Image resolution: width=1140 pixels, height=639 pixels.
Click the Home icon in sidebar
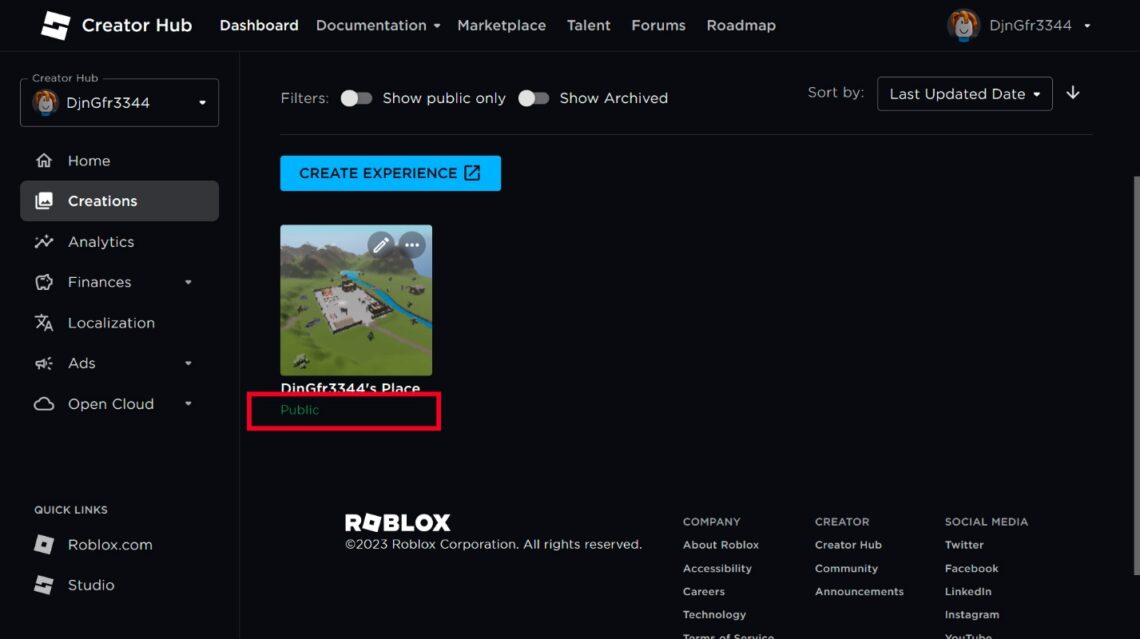44,160
